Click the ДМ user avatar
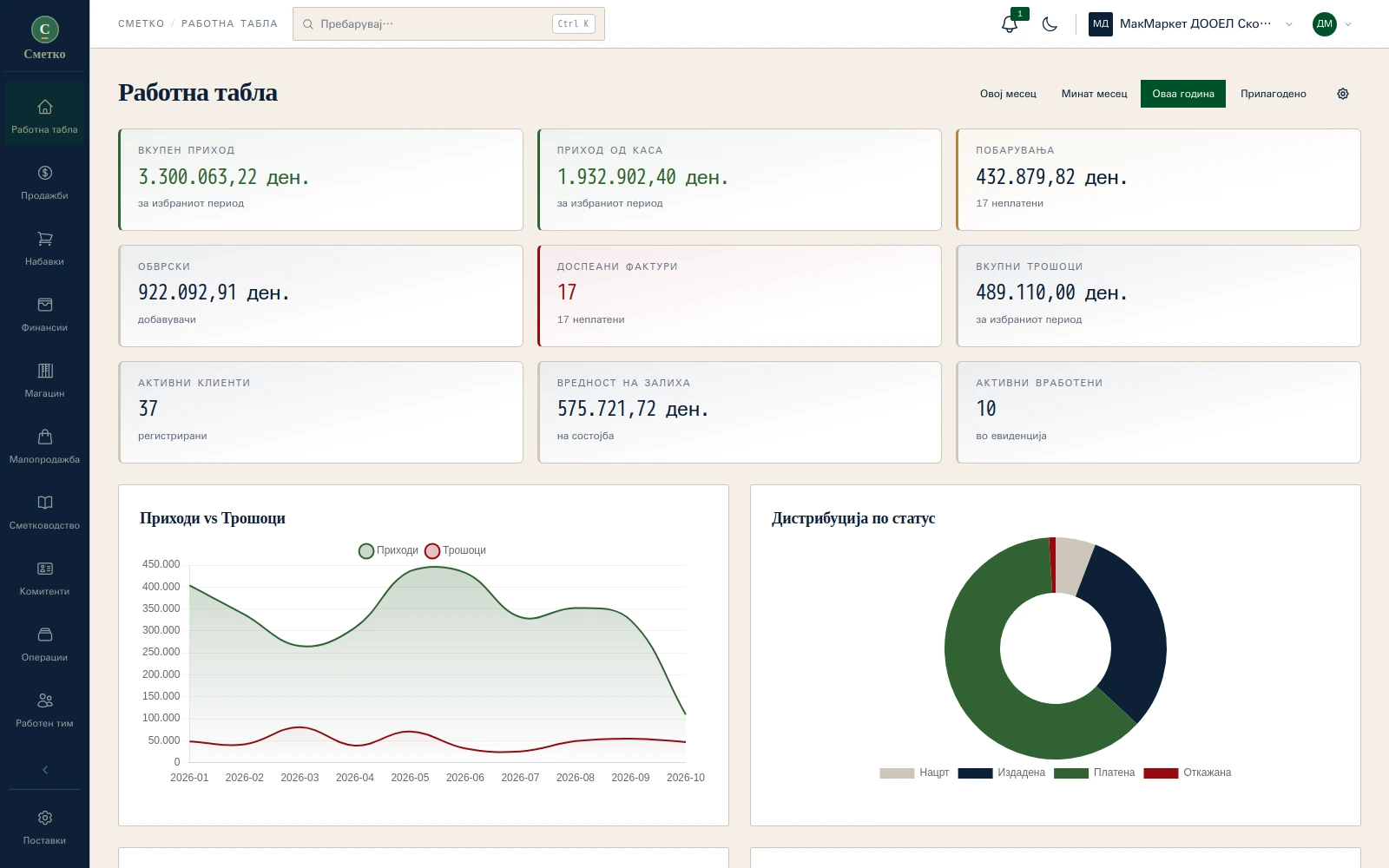 [1325, 24]
